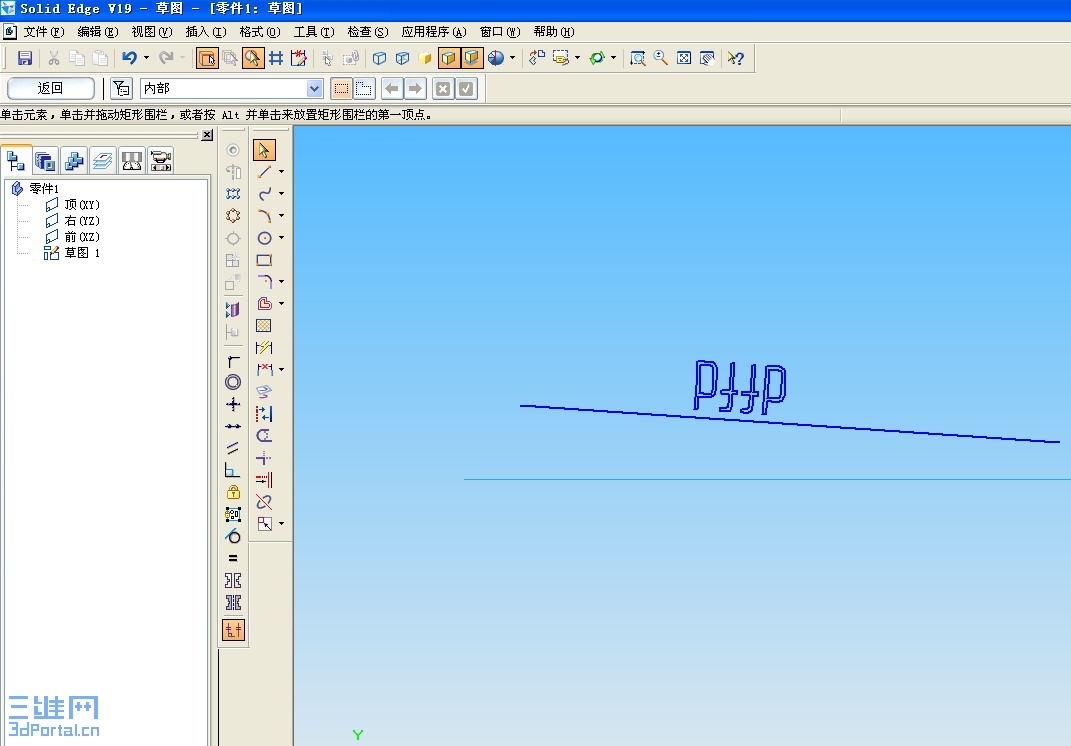The image size is (1071, 746).
Task: Toggle the visible and hidden edges mode
Action: click(x=402, y=58)
